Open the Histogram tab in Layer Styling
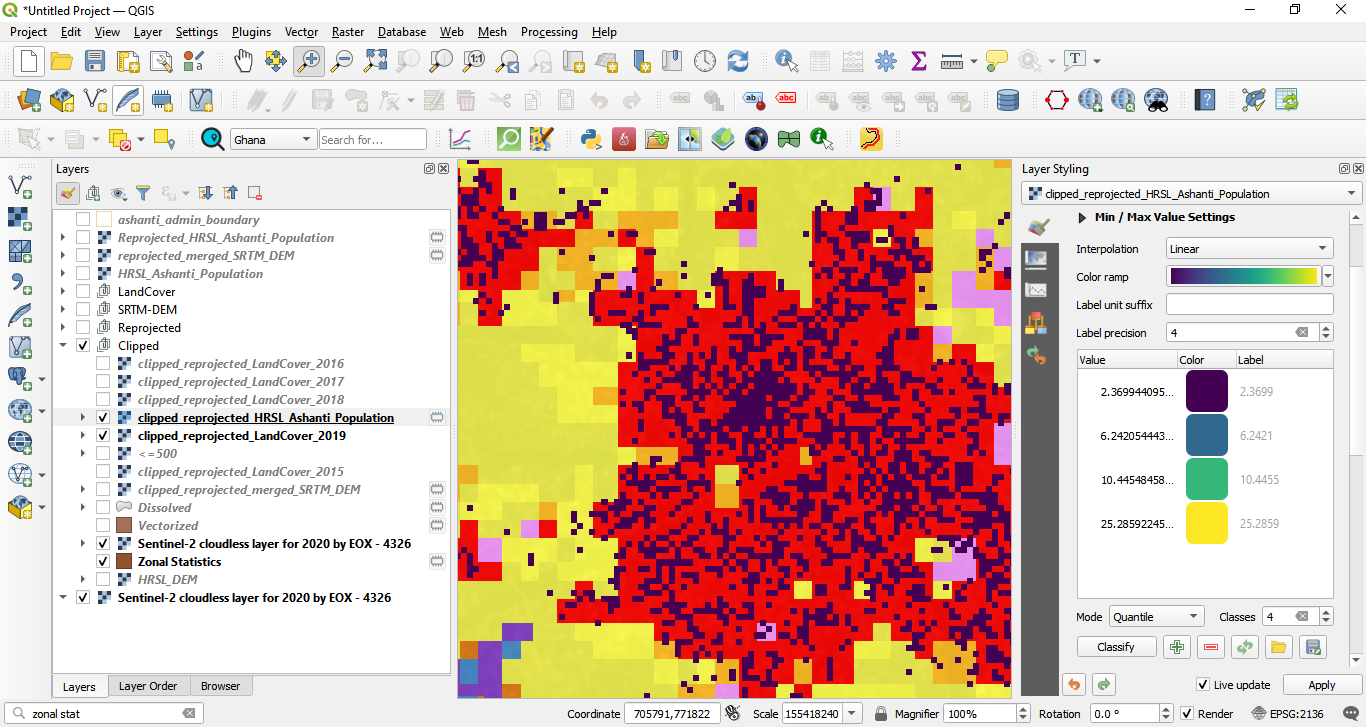1366x727 pixels. pyautogui.click(x=1037, y=290)
